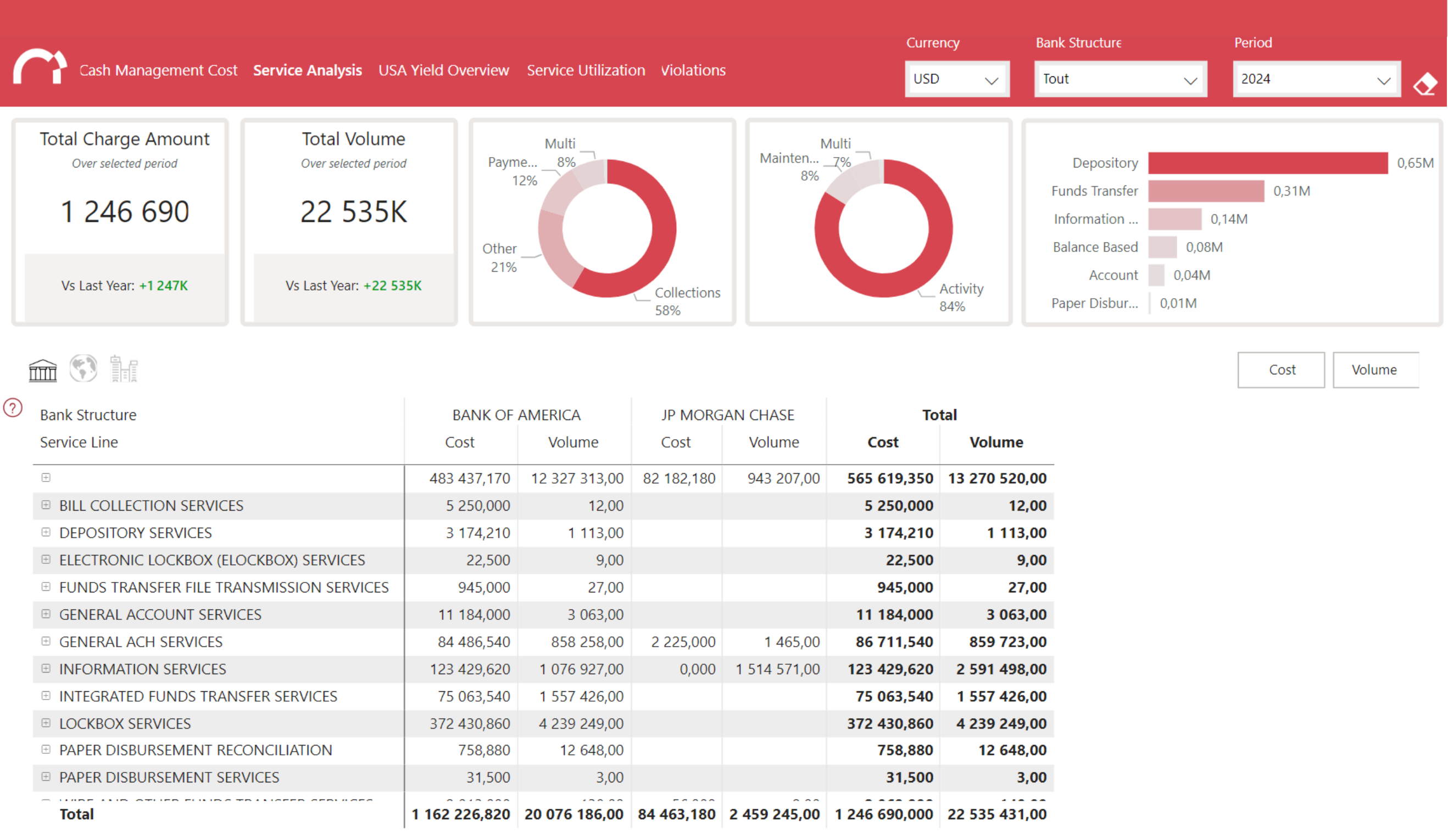
Task: Open the Currency dropdown showing USD
Action: click(x=957, y=79)
